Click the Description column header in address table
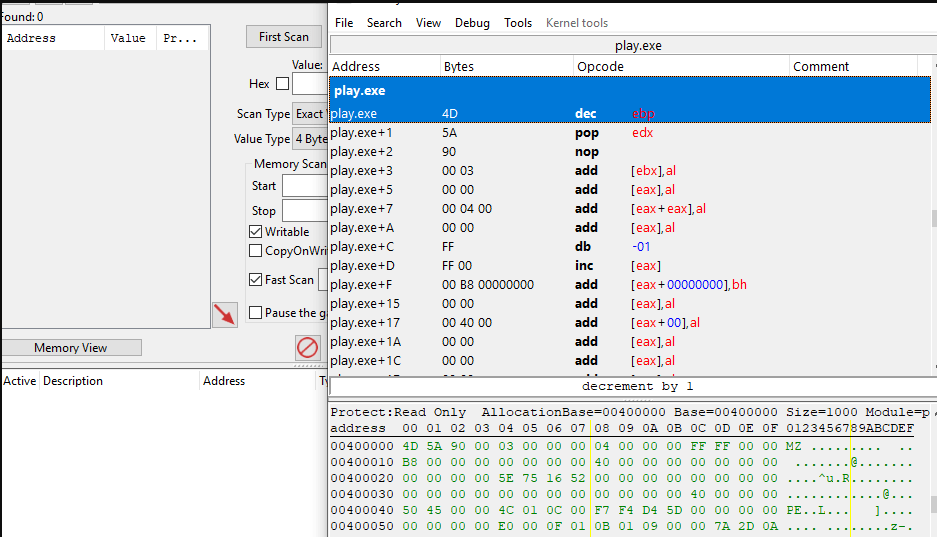Viewport: 937px width, 537px height. (x=120, y=380)
